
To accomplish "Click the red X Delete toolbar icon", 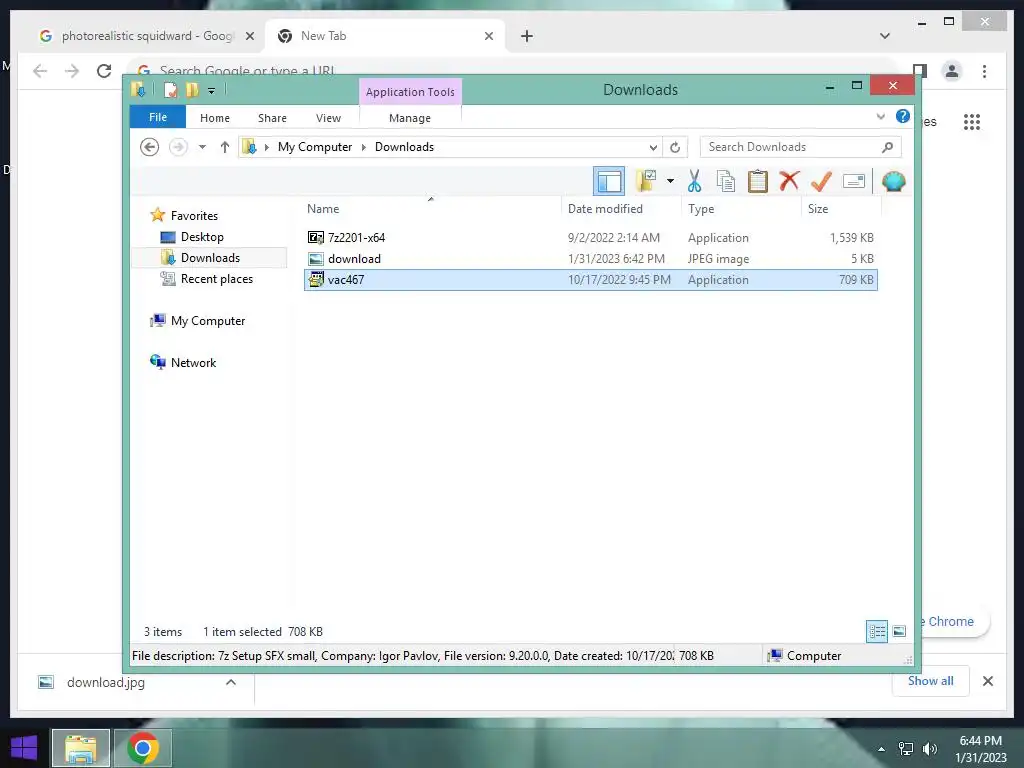I will coord(789,181).
